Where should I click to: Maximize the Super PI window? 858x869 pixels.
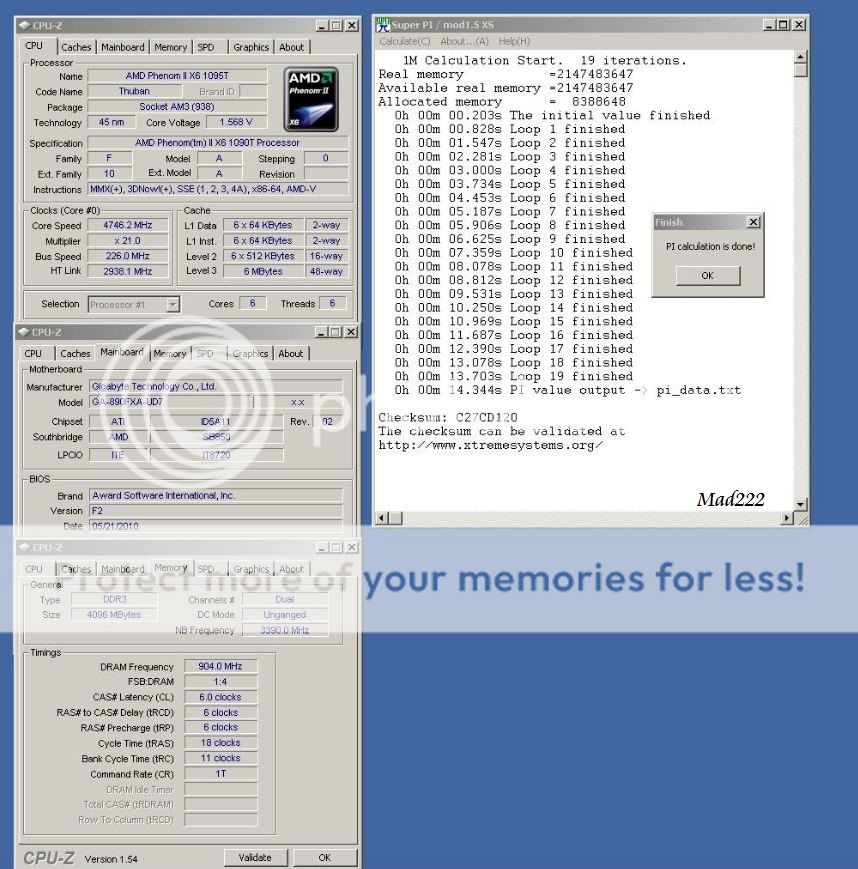[x=783, y=25]
